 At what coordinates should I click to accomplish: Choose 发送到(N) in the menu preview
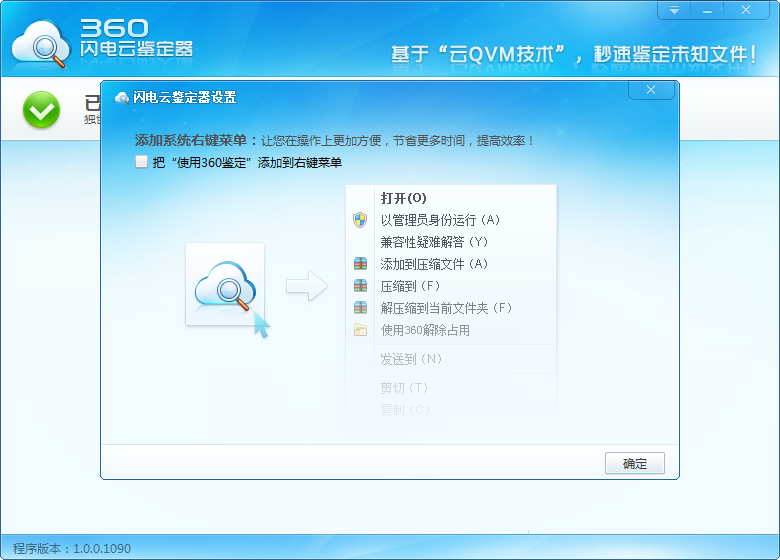click(411, 358)
